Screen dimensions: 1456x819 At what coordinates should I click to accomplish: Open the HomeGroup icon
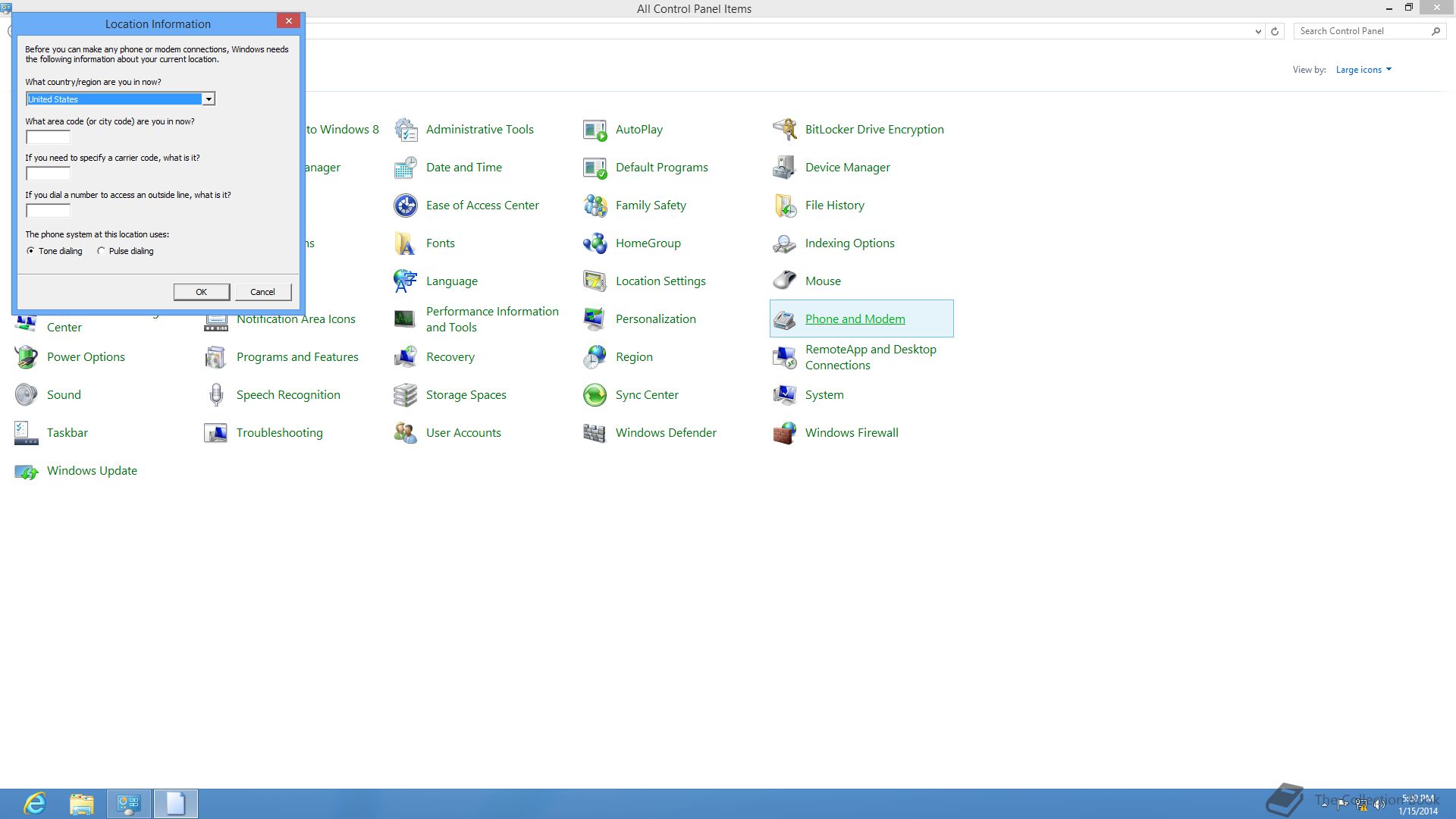click(595, 243)
